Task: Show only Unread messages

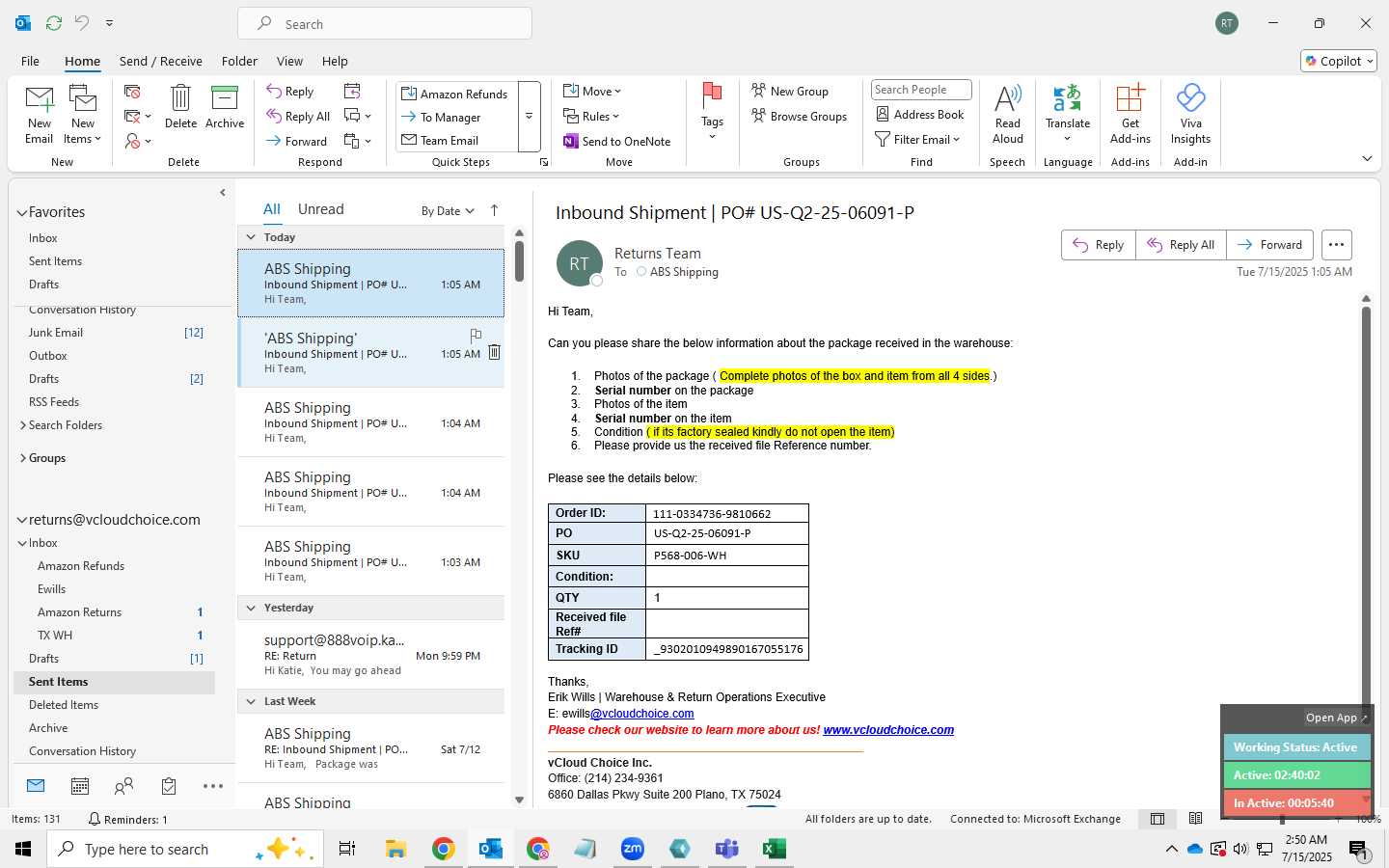Action: coord(321,209)
